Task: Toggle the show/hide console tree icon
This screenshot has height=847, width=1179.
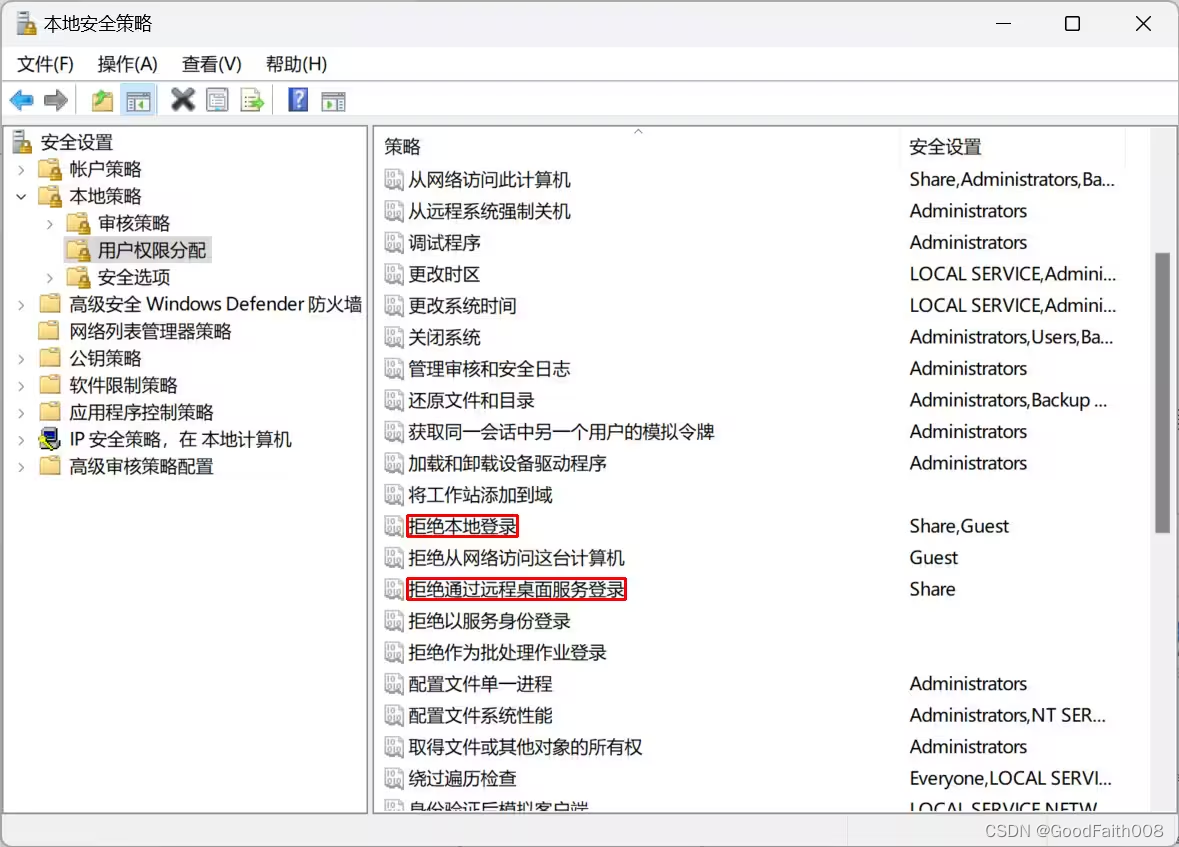Action: coord(138,100)
